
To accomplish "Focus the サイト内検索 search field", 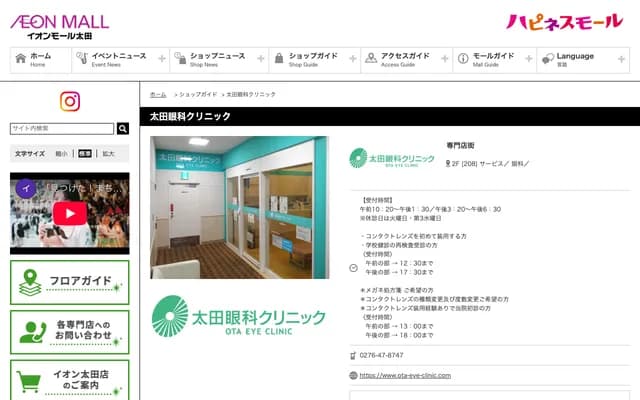I will pyautogui.click(x=62, y=129).
